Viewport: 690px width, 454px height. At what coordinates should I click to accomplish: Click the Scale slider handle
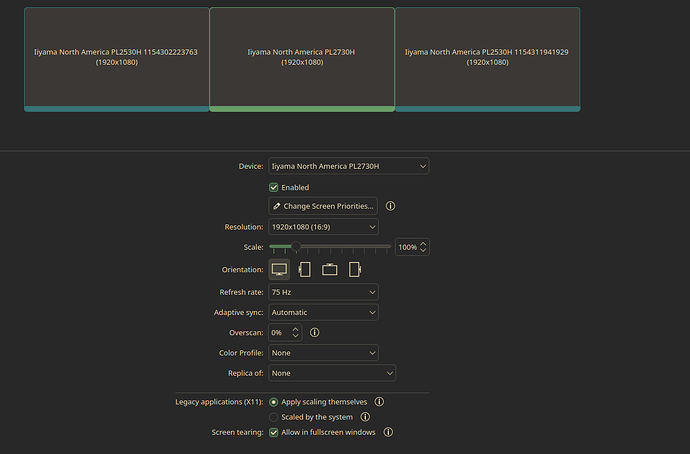tap(296, 246)
